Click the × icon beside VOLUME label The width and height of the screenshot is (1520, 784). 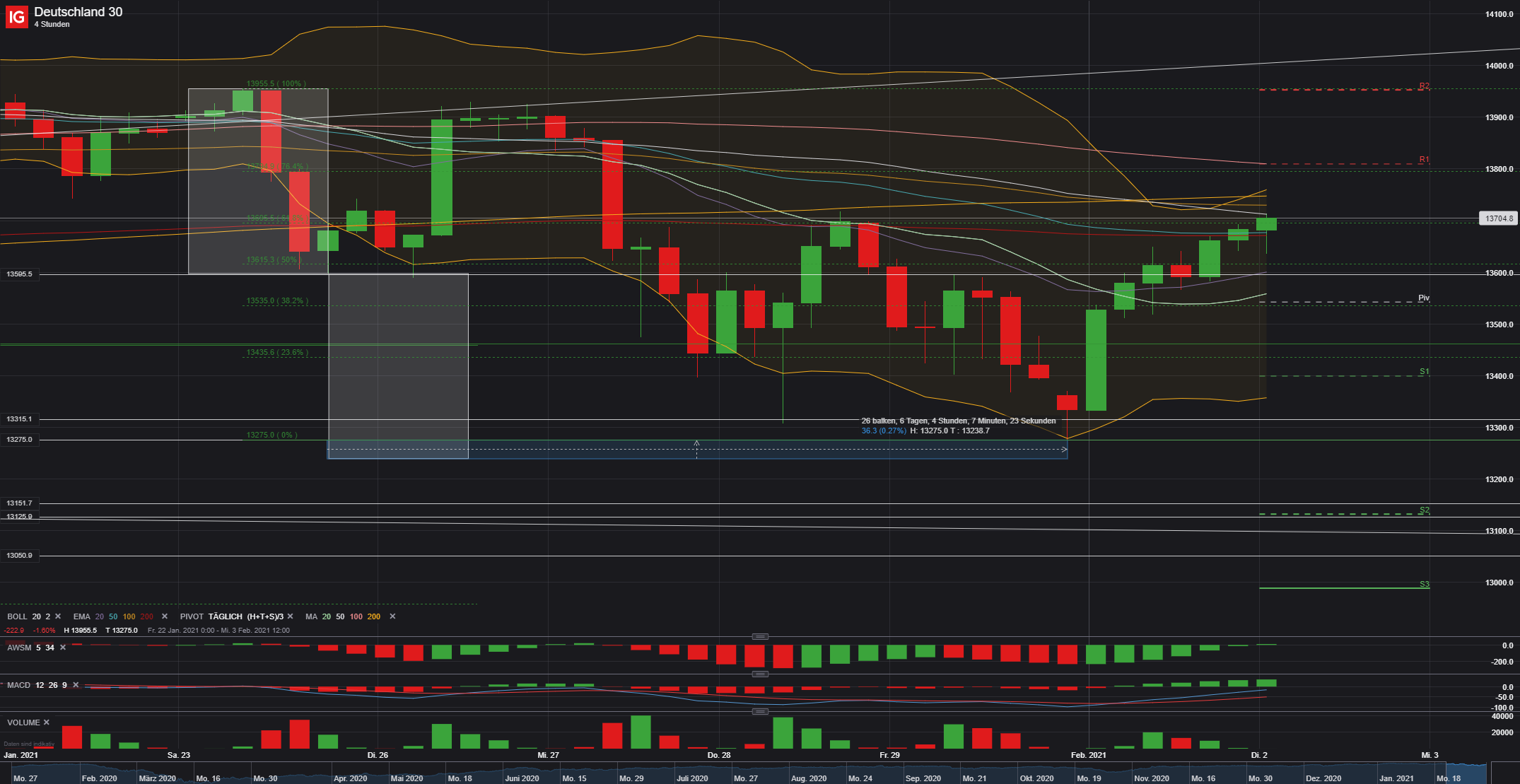(46, 722)
